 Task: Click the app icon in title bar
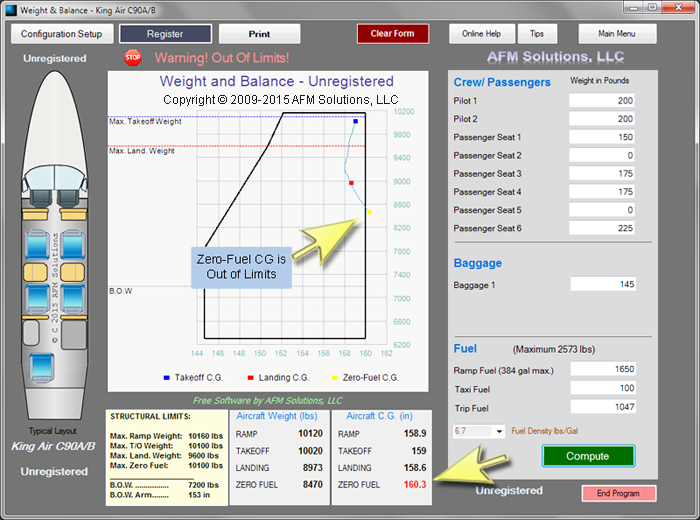coord(11,10)
